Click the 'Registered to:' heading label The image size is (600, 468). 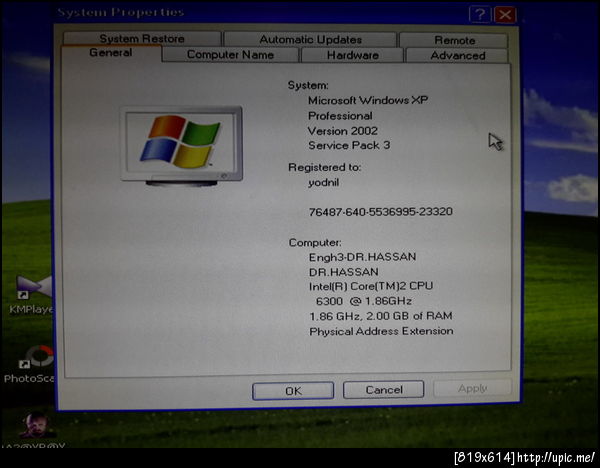coord(324,167)
